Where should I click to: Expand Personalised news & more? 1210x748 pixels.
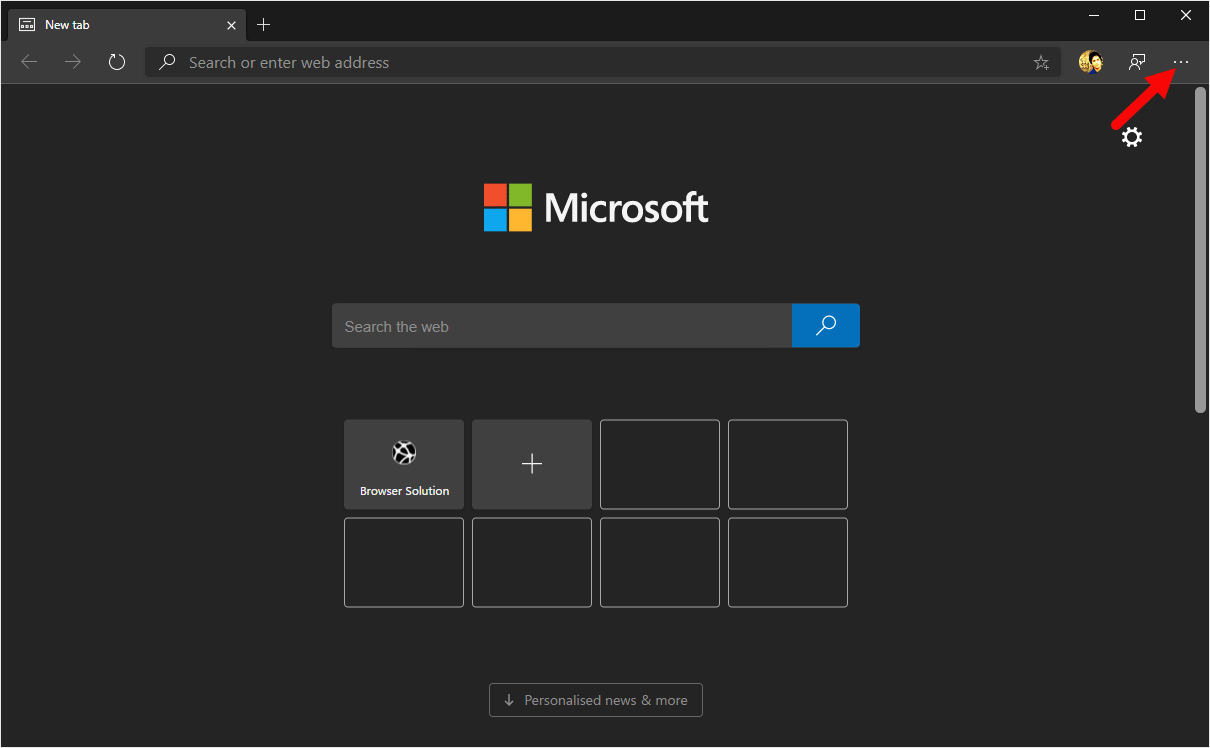(x=596, y=700)
